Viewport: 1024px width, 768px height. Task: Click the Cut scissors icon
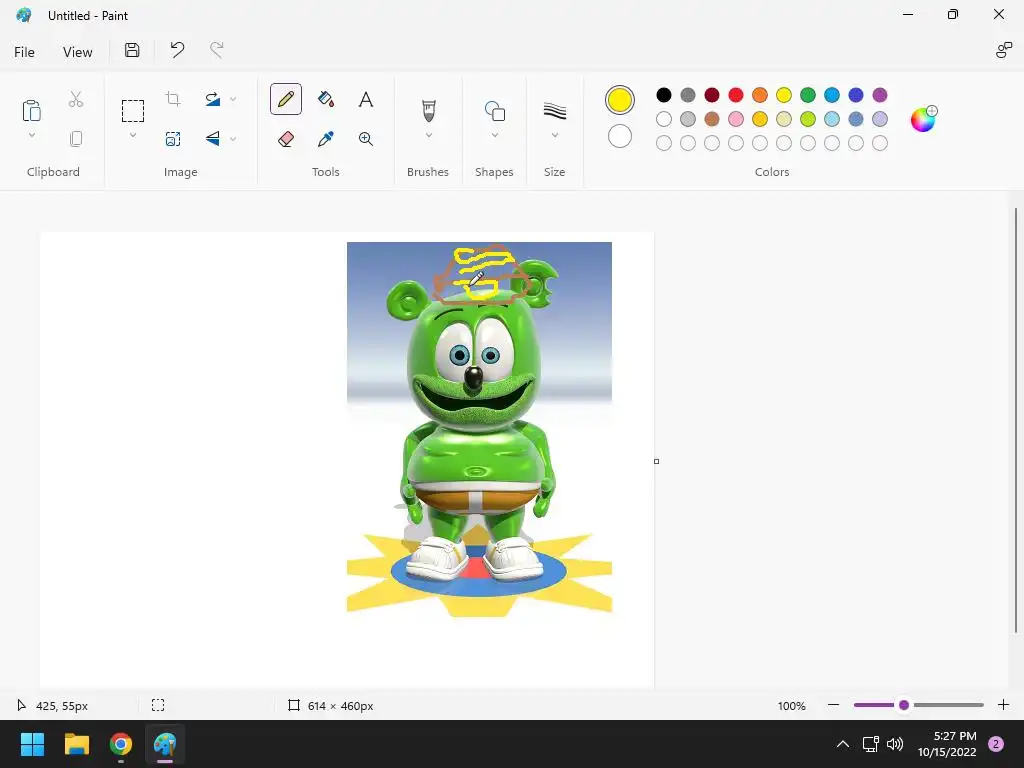pos(76,99)
